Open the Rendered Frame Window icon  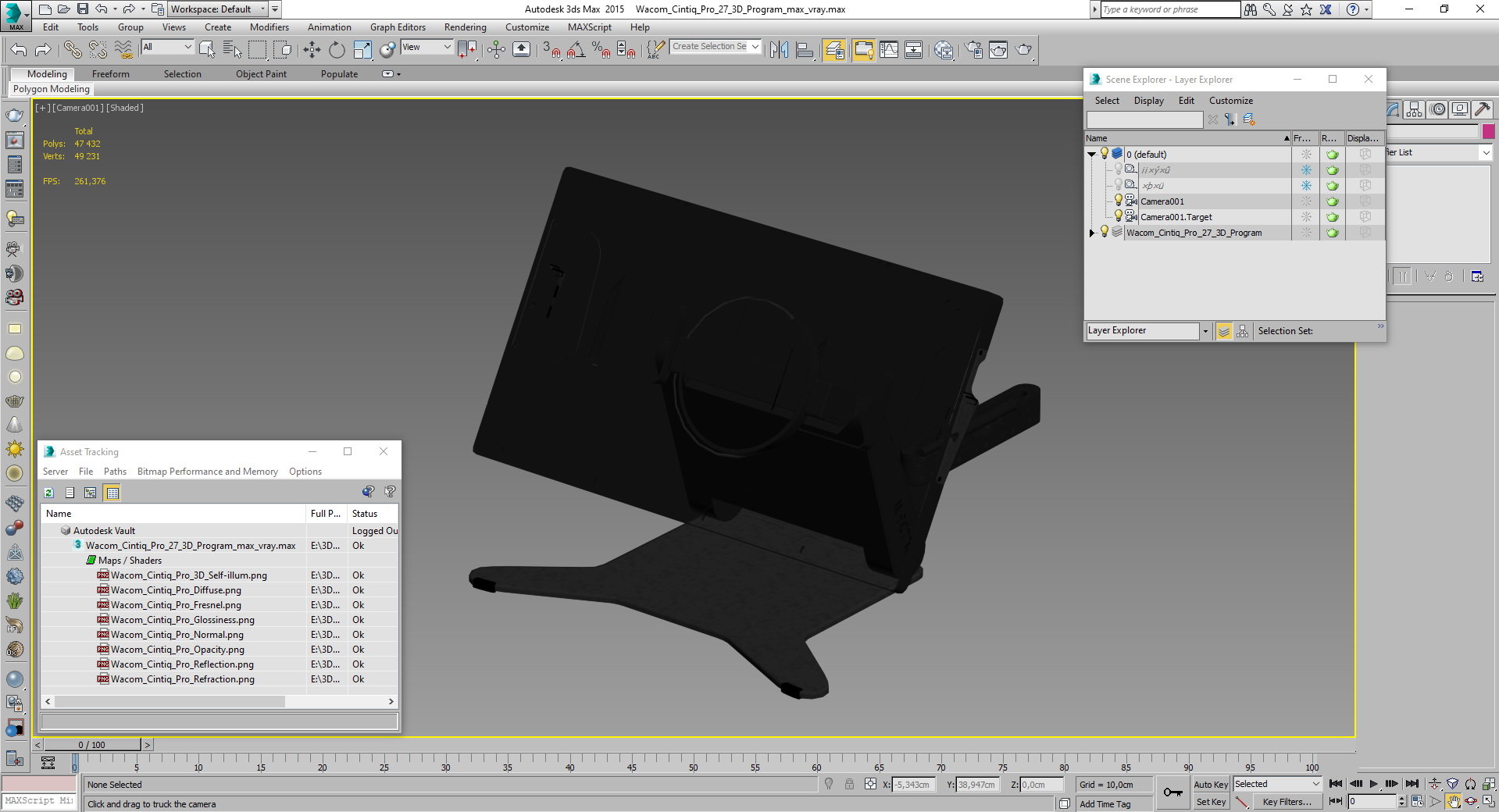pyautogui.click(x=998, y=50)
